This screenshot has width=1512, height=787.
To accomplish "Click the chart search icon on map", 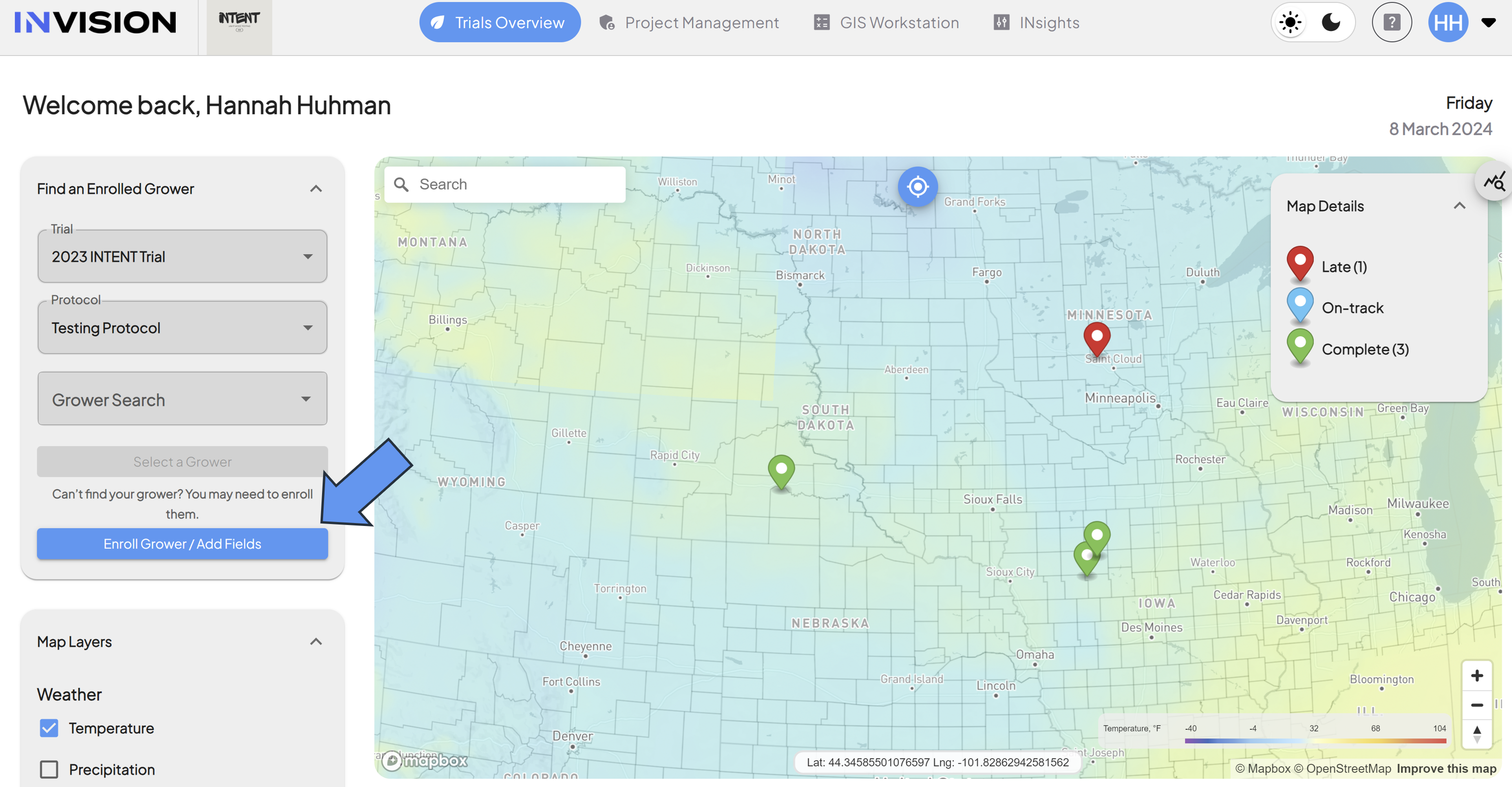I will click(1494, 181).
